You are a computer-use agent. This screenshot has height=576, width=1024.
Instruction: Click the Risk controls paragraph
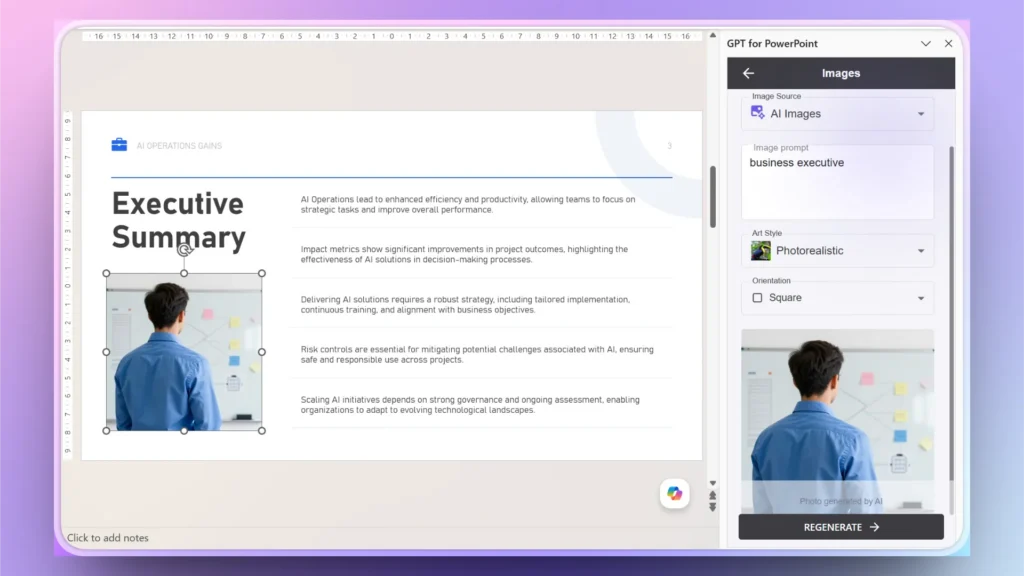click(477, 355)
